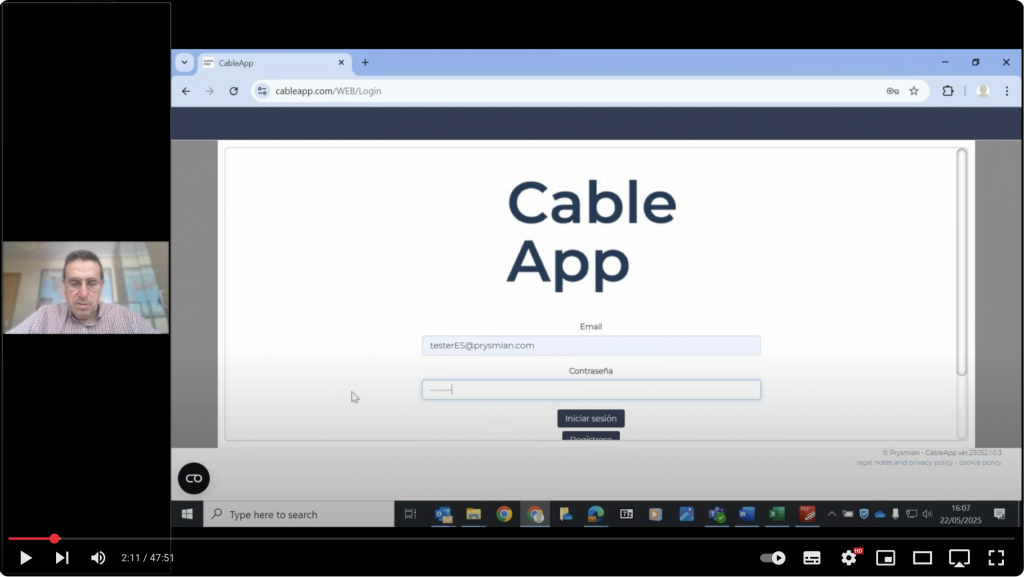Open the PDF editor taskbar icon
The width and height of the screenshot is (1024, 577).
(807, 514)
